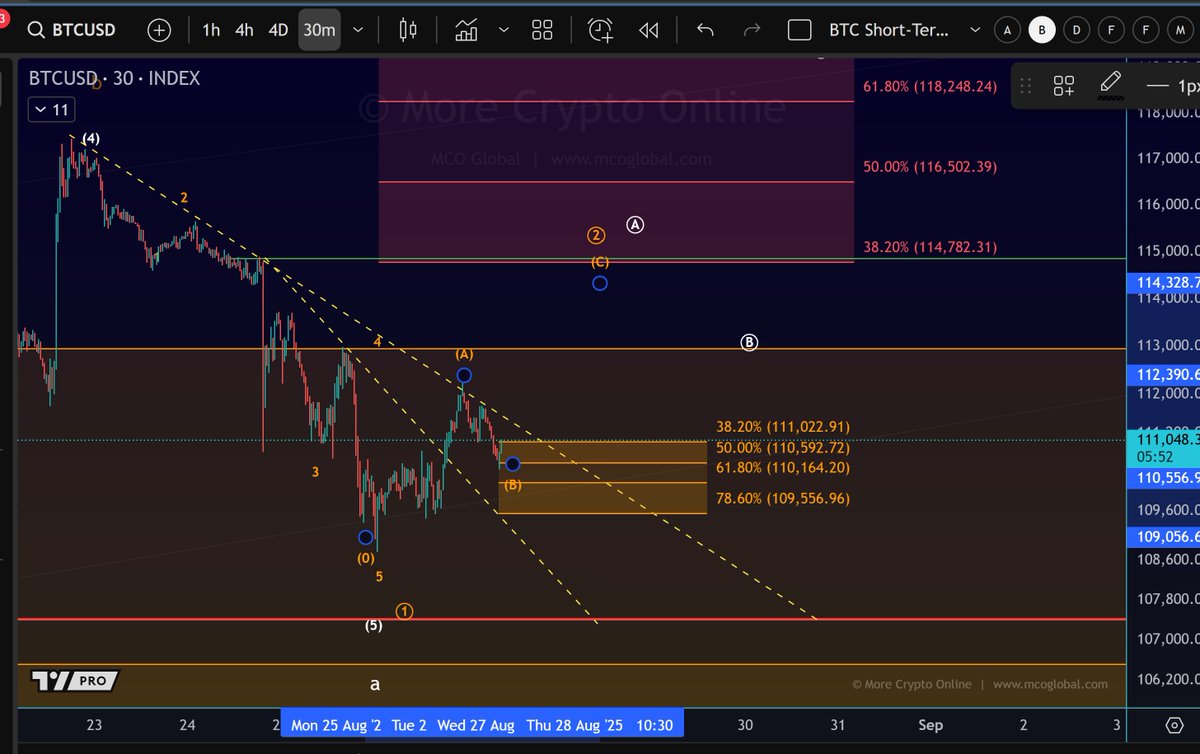Enable the circled D quick-access button

coord(1077,30)
